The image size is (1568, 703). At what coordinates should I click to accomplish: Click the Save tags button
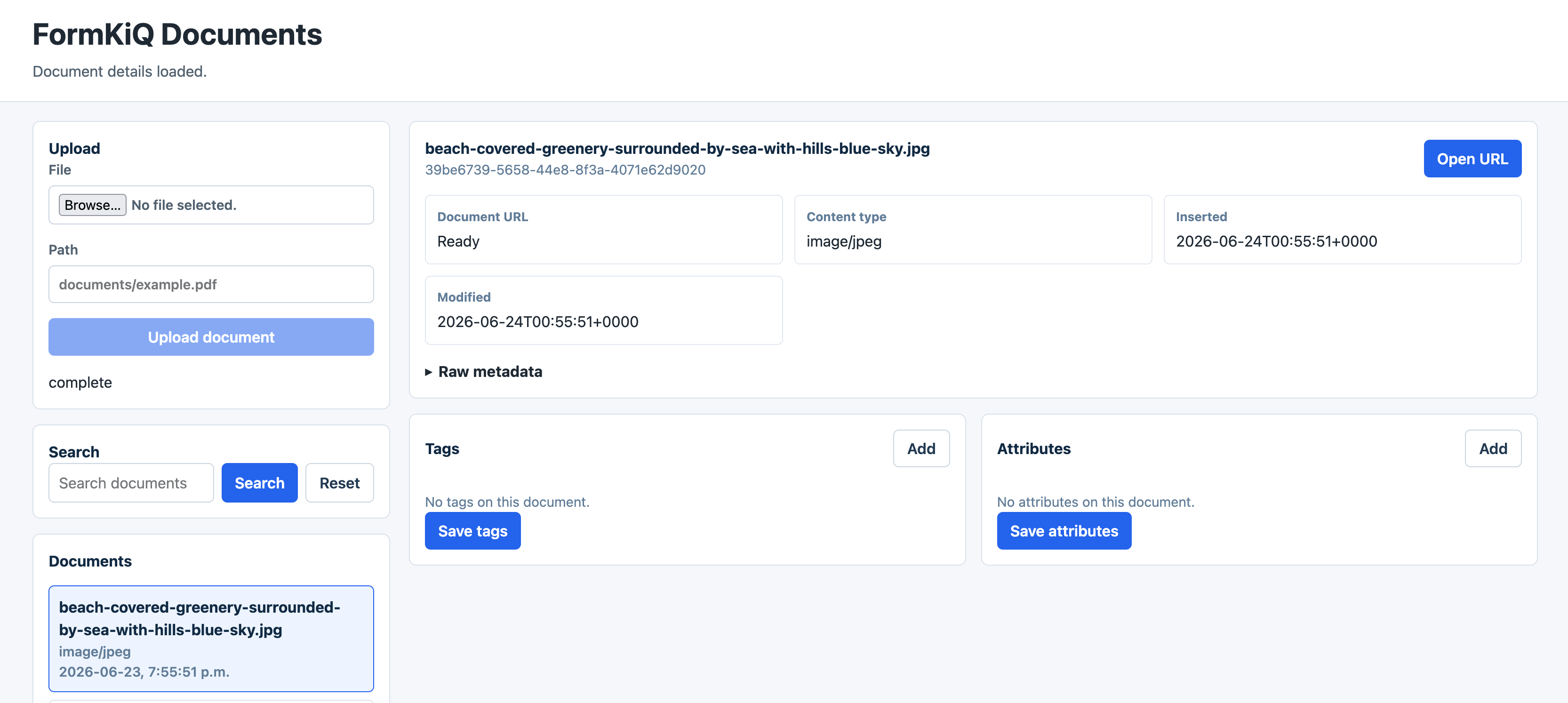click(472, 531)
